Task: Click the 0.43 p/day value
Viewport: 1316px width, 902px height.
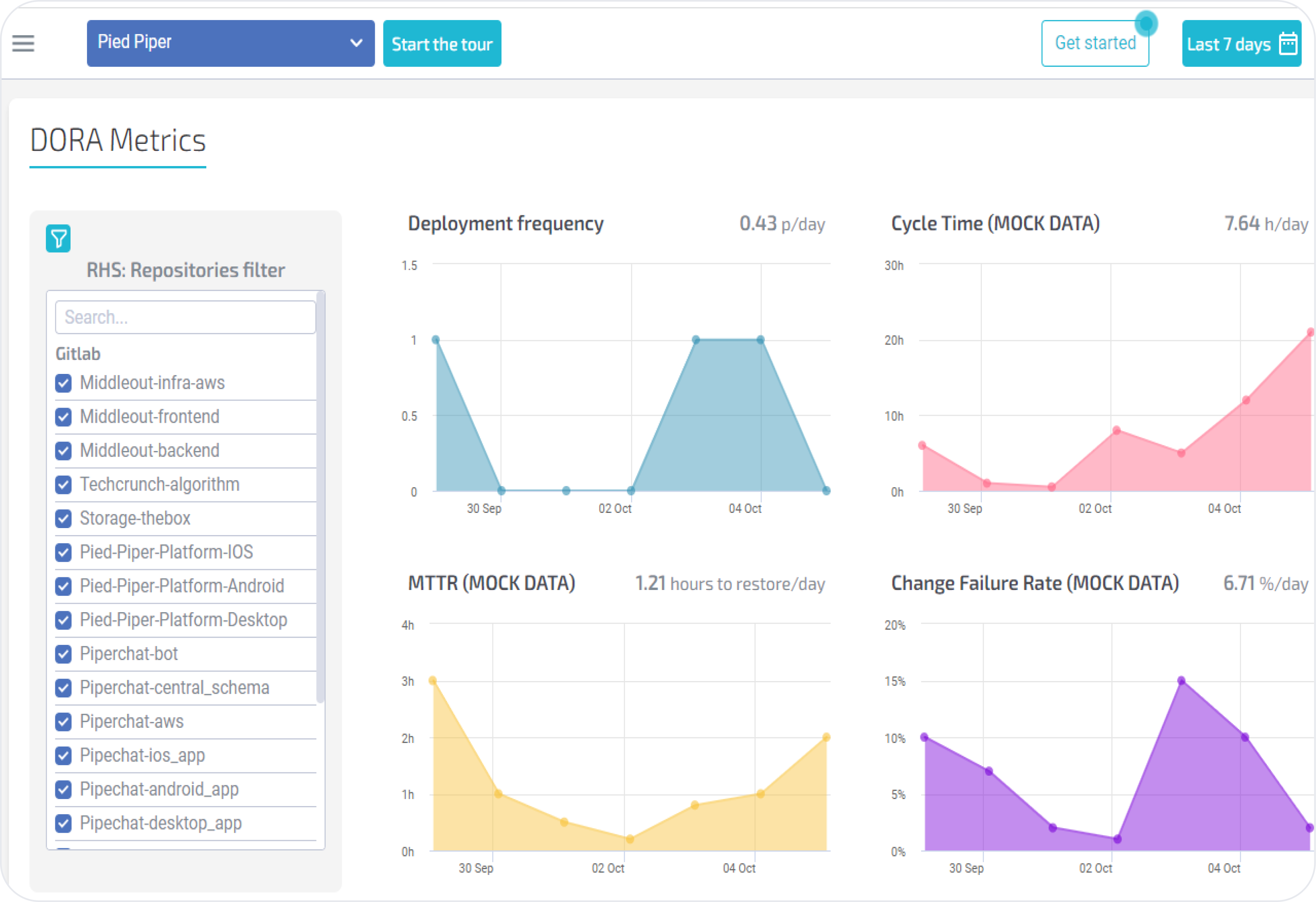Action: pos(782,224)
